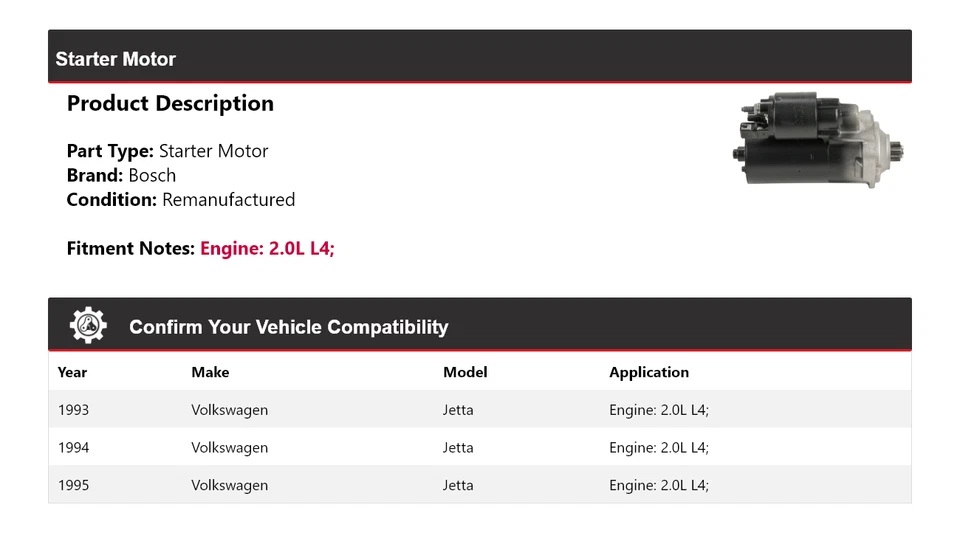Click the Part Type: Starter Motor line
The width and height of the screenshot is (960, 533).
[167, 151]
